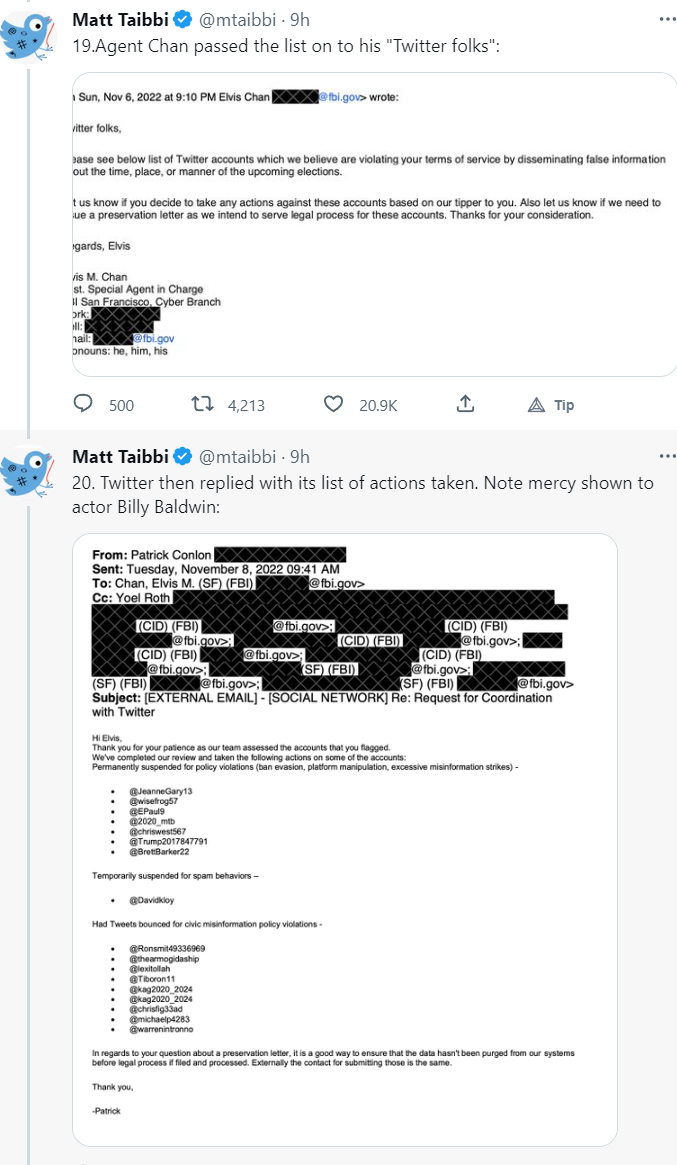Click the verified badge on tweet 19
This screenshot has width=677, height=1165.
click(182, 19)
